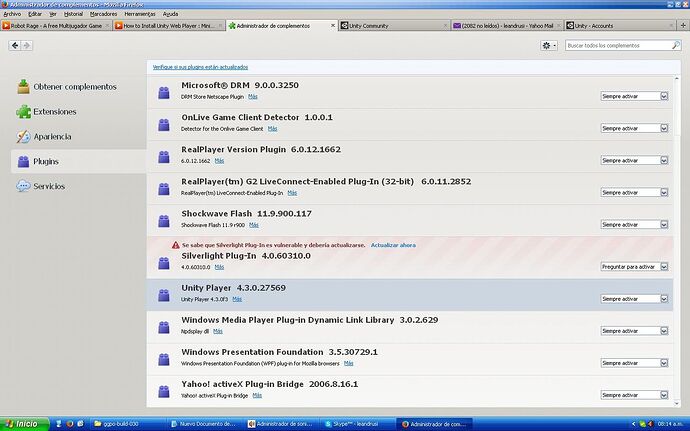The width and height of the screenshot is (690, 431).
Task: Click the RealPlayer G2 LiveConnect plugin icon
Action: 164,189
